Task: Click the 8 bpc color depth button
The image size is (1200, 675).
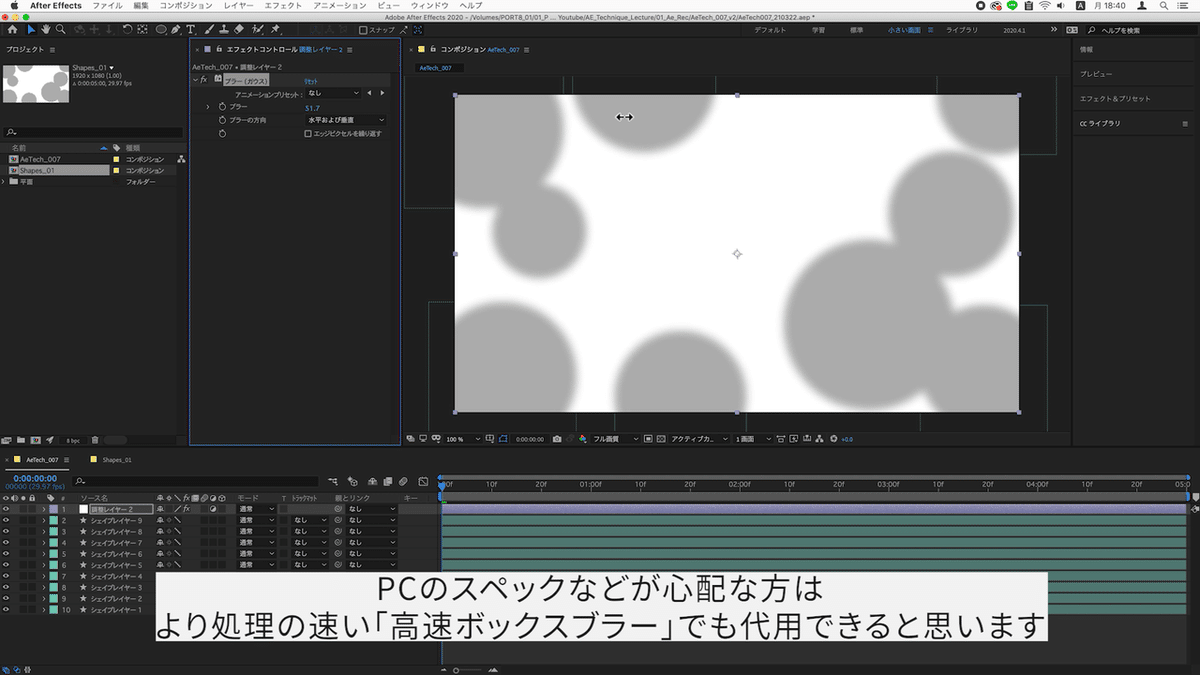Action: [x=73, y=440]
